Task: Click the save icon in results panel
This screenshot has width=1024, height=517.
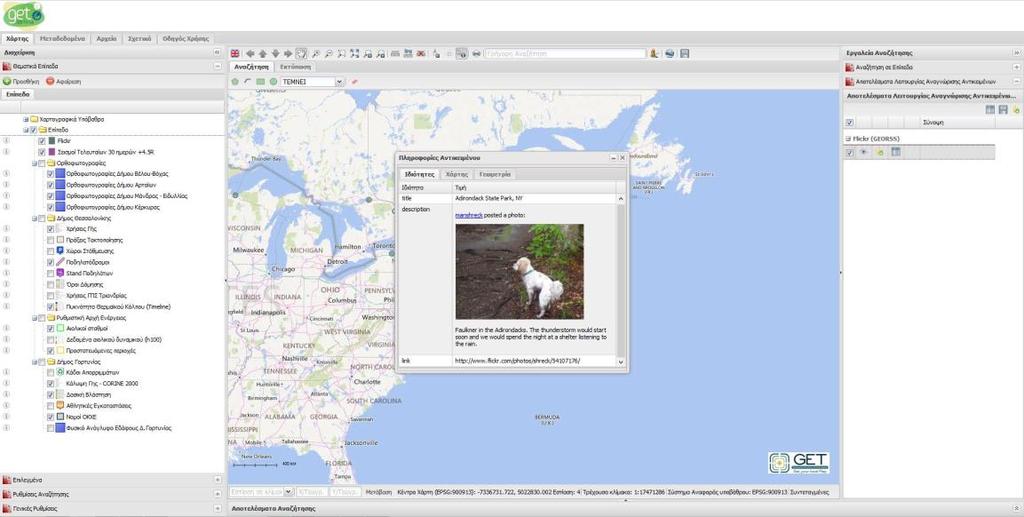Action: 1003,110
